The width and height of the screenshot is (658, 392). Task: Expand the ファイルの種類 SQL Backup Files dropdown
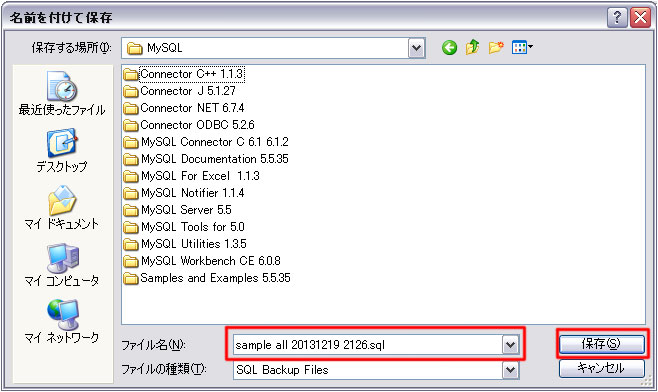[x=510, y=370]
